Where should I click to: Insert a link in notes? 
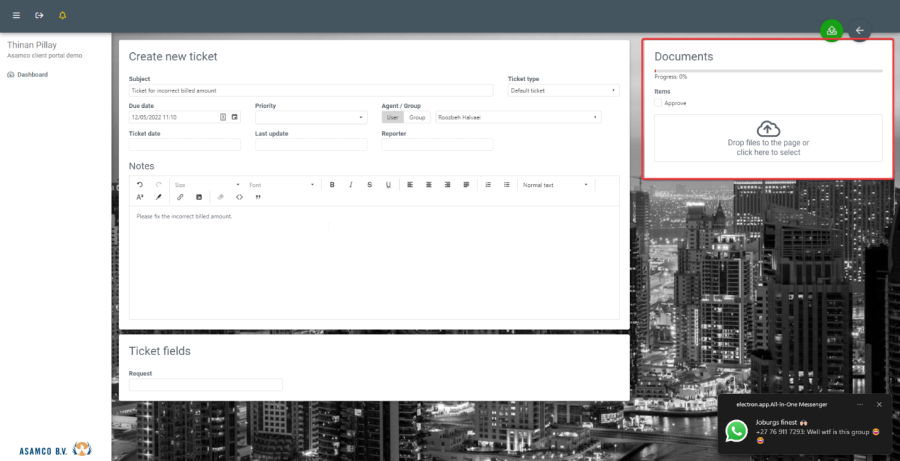(x=180, y=197)
